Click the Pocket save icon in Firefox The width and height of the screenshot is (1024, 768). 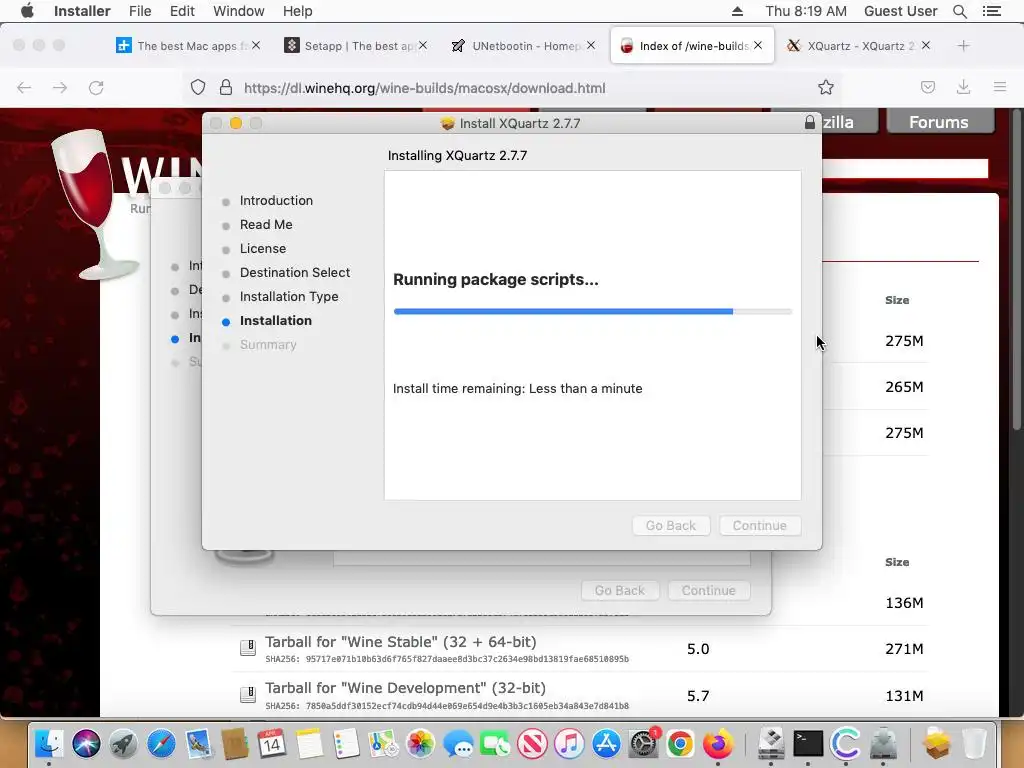[x=927, y=88]
